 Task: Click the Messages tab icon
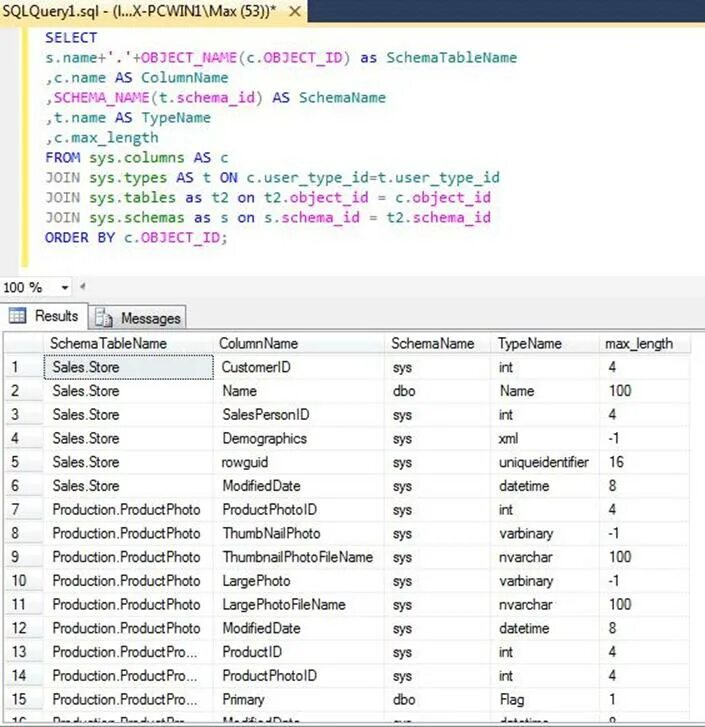click(103, 318)
